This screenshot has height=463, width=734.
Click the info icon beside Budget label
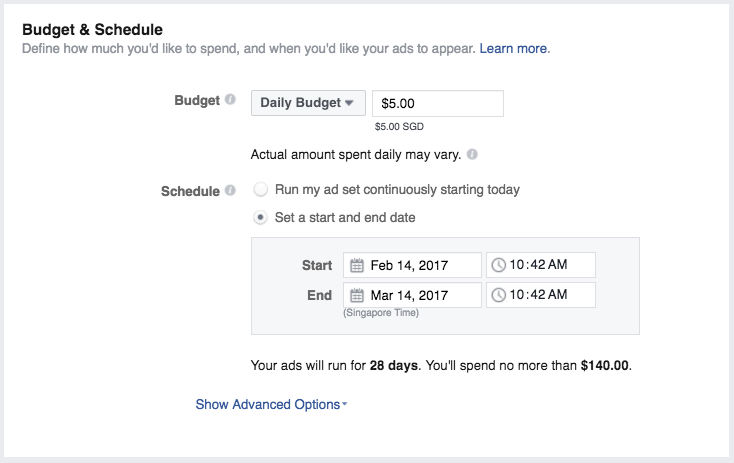click(x=230, y=100)
